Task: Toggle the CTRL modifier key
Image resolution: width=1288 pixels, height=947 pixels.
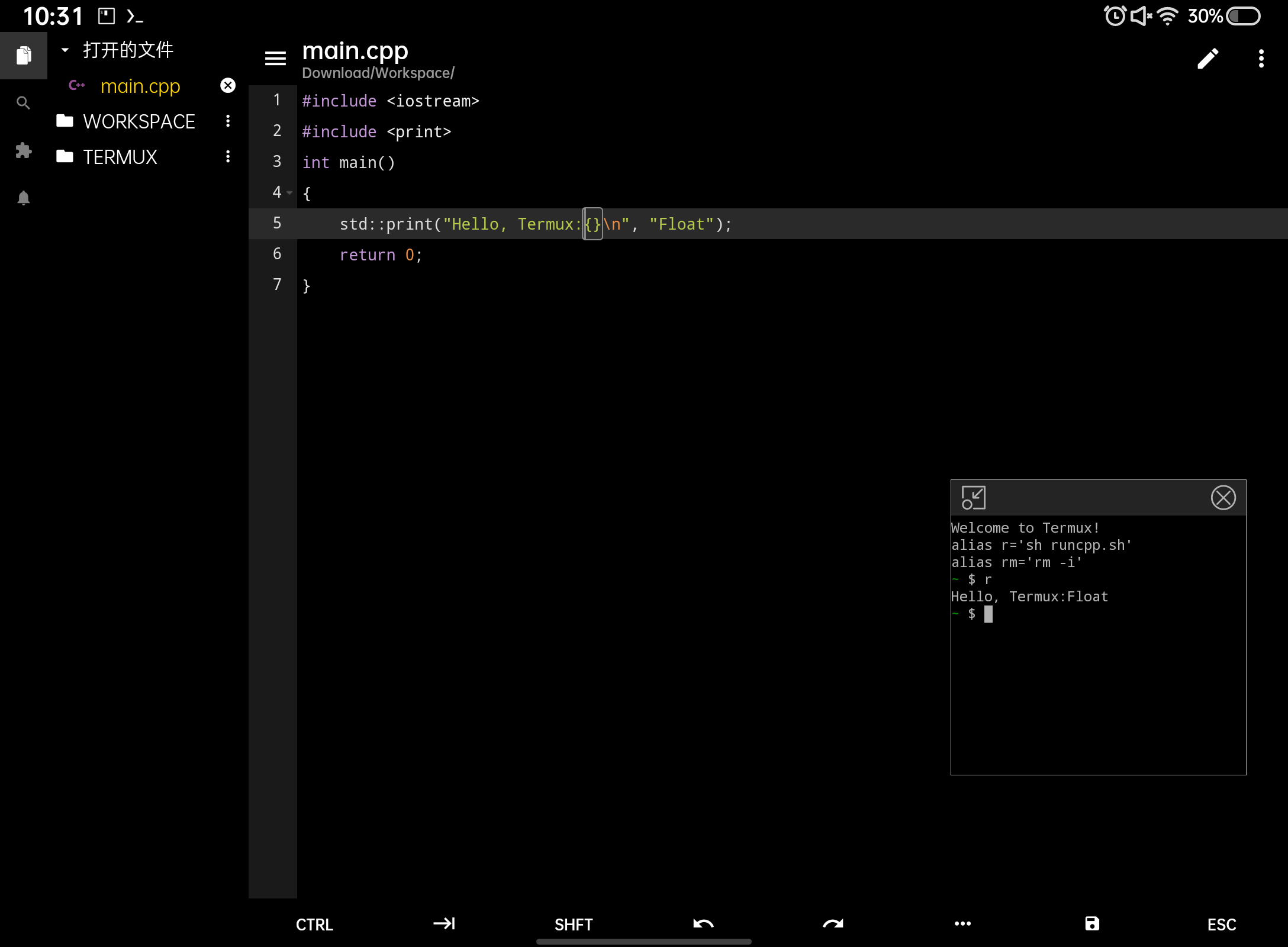Action: point(314,925)
